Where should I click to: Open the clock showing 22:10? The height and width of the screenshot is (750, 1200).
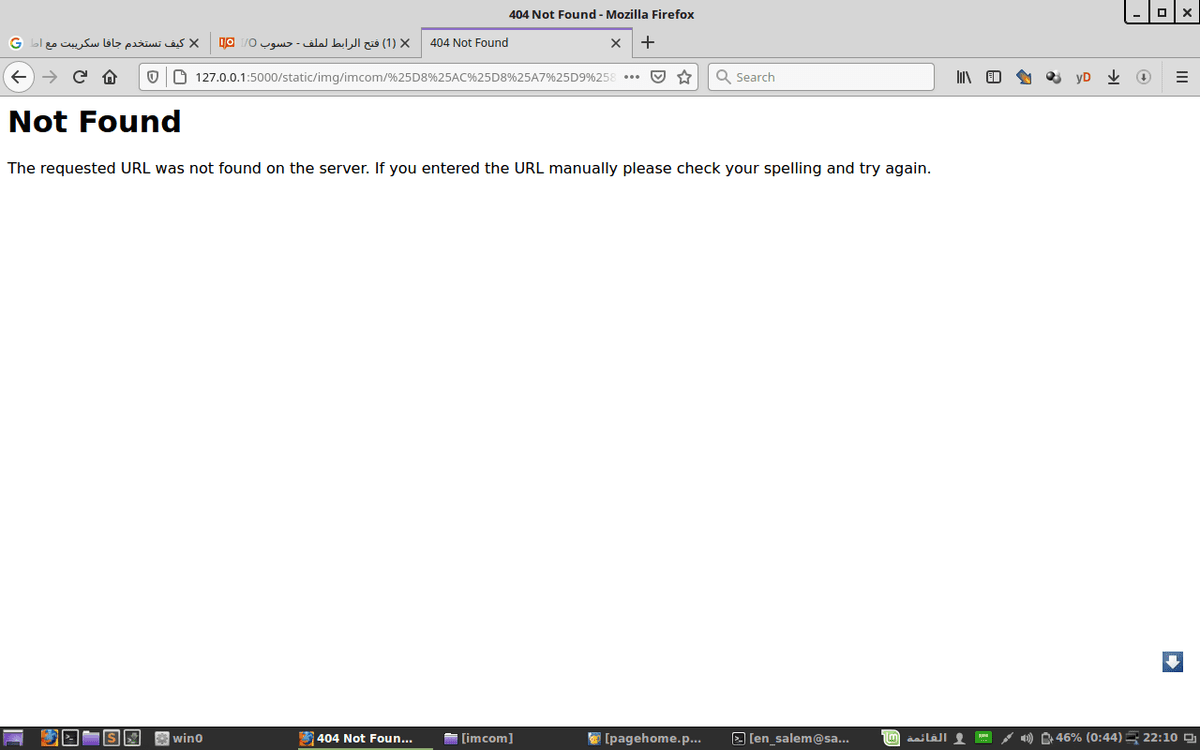point(1160,738)
